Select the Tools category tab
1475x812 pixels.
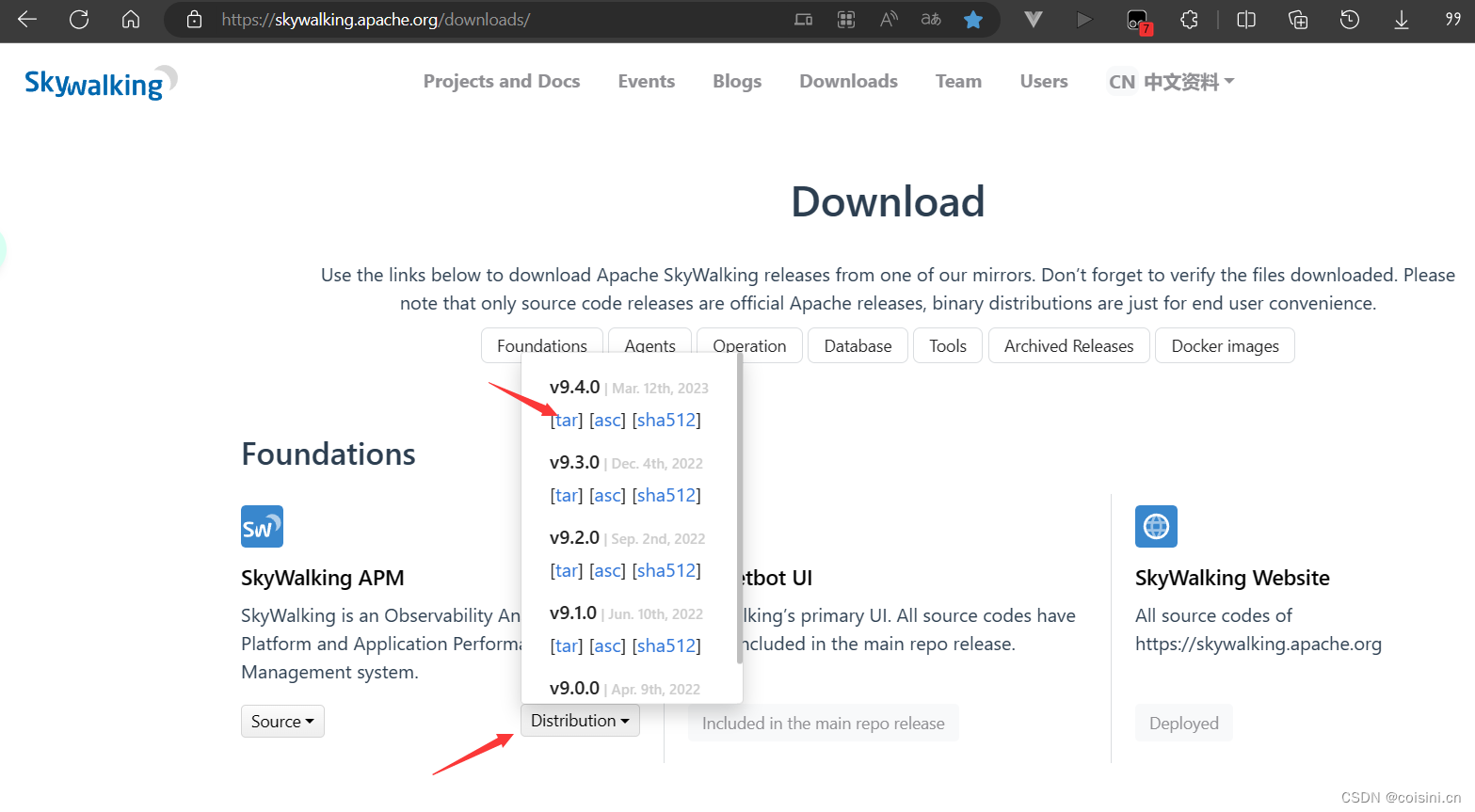point(948,345)
